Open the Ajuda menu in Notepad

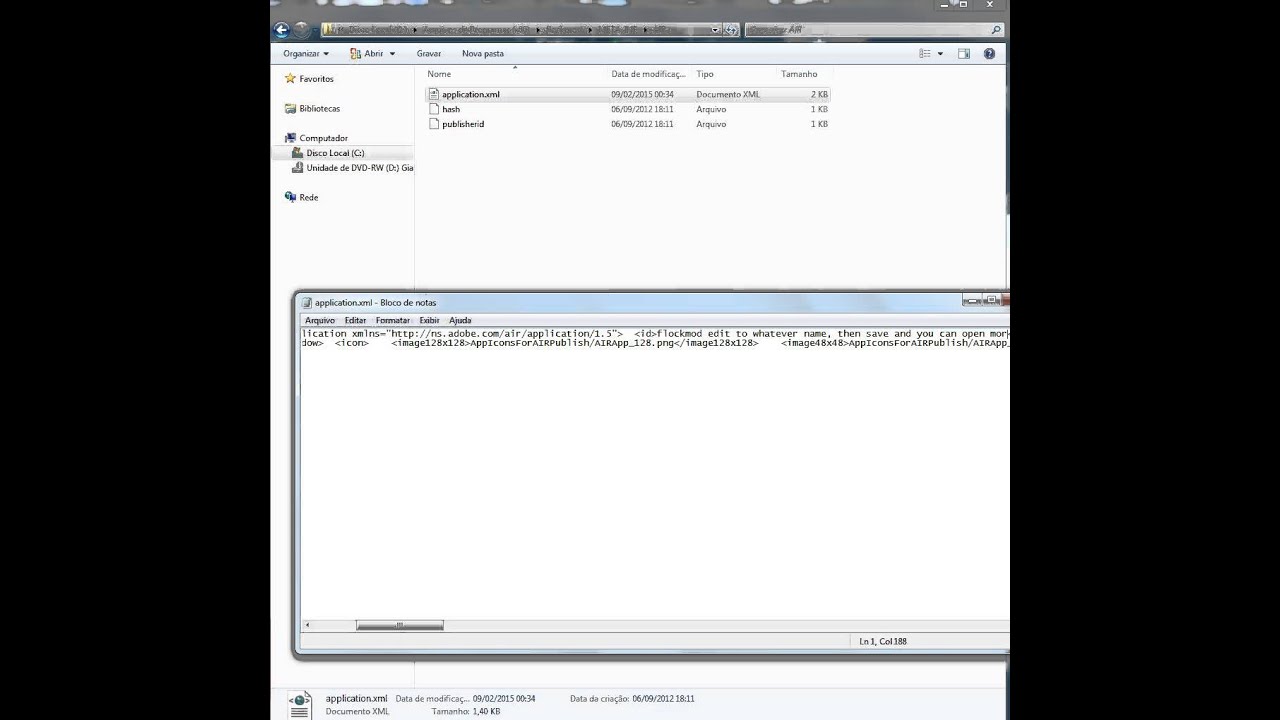pos(460,320)
